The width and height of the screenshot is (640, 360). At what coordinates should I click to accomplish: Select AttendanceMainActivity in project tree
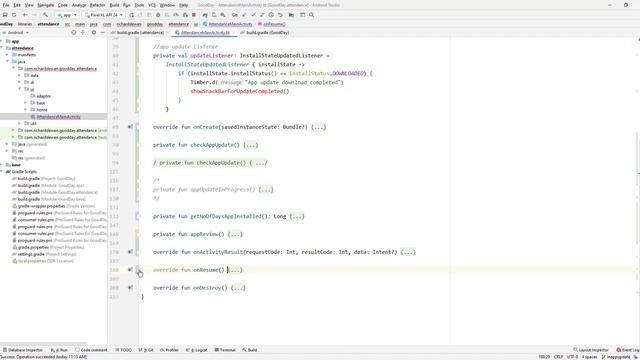58,117
